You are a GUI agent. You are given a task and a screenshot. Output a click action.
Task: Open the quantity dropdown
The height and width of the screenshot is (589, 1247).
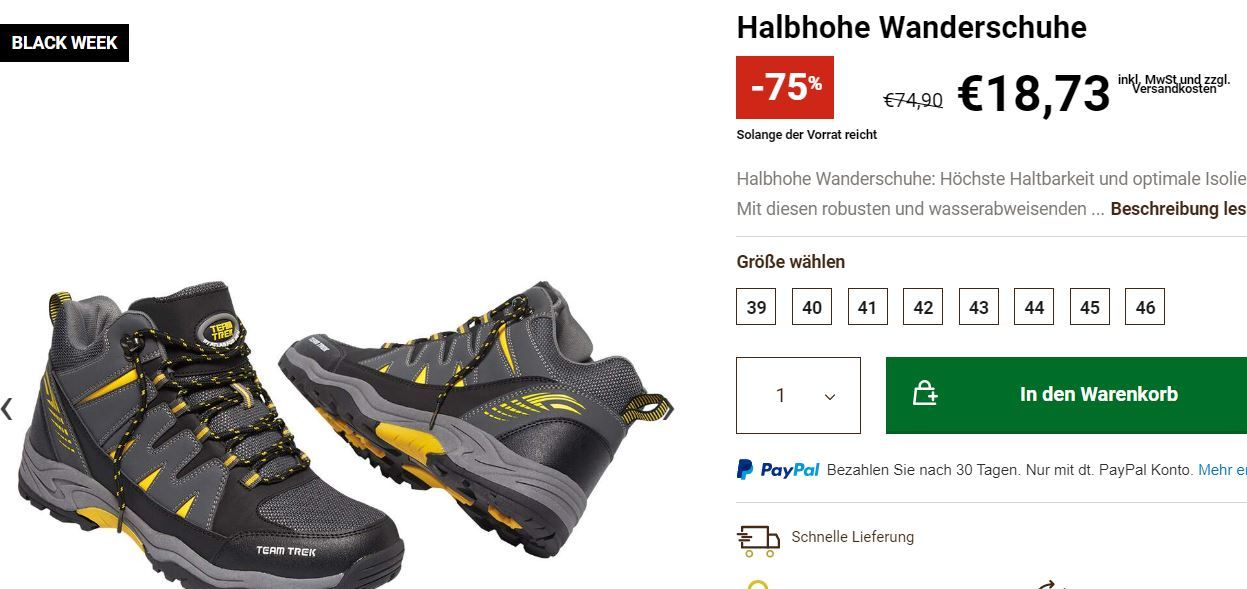tap(798, 395)
